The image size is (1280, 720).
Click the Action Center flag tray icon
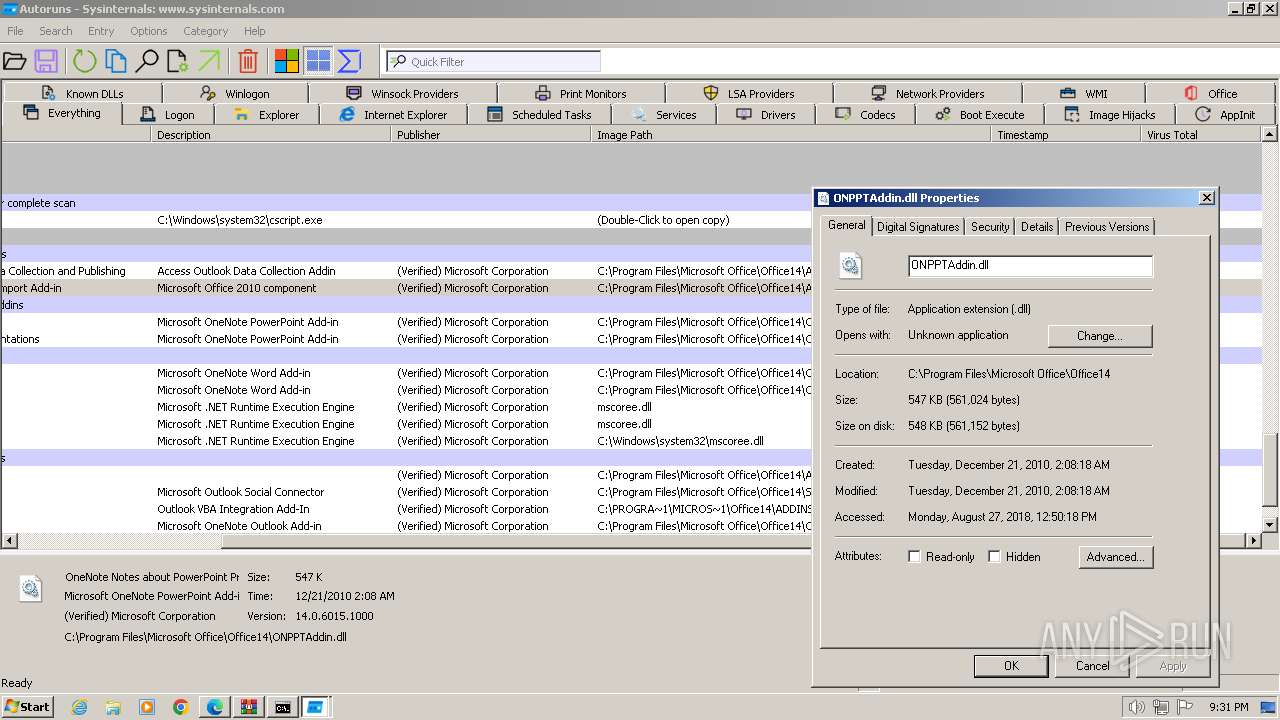click(x=1185, y=707)
